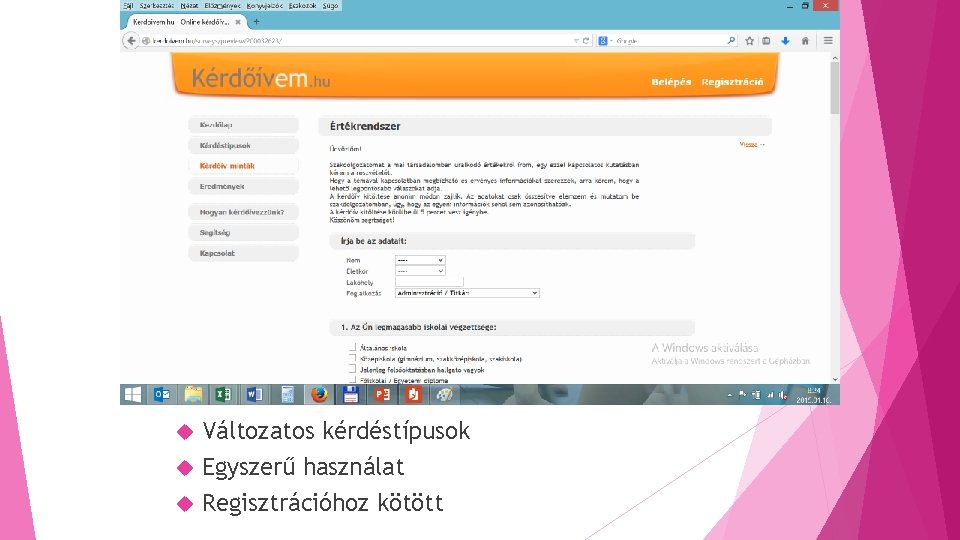Open the Könyvjelzők menu
960x540 pixels.
click(x=264, y=6)
